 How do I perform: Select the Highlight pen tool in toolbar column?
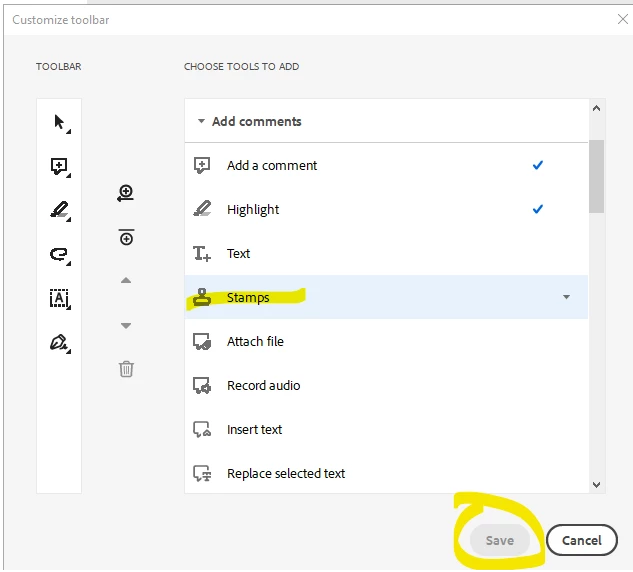(x=60, y=211)
